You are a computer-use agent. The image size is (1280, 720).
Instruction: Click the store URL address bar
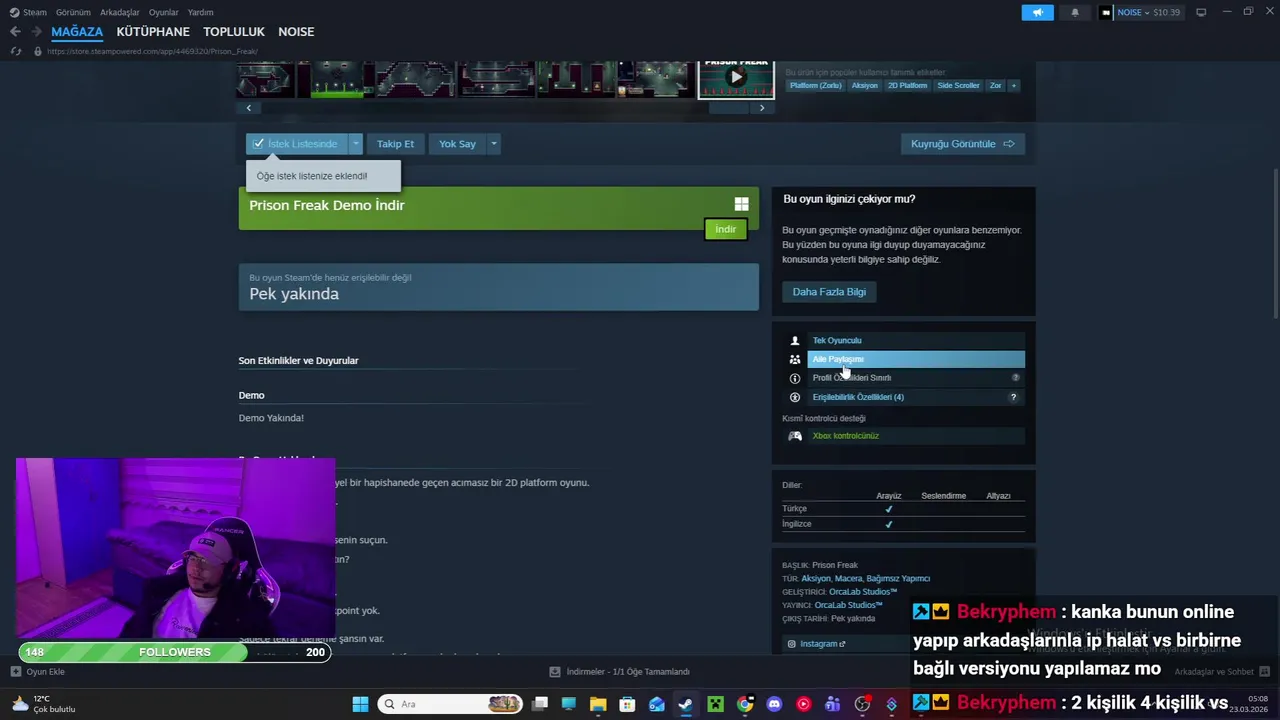pos(152,51)
